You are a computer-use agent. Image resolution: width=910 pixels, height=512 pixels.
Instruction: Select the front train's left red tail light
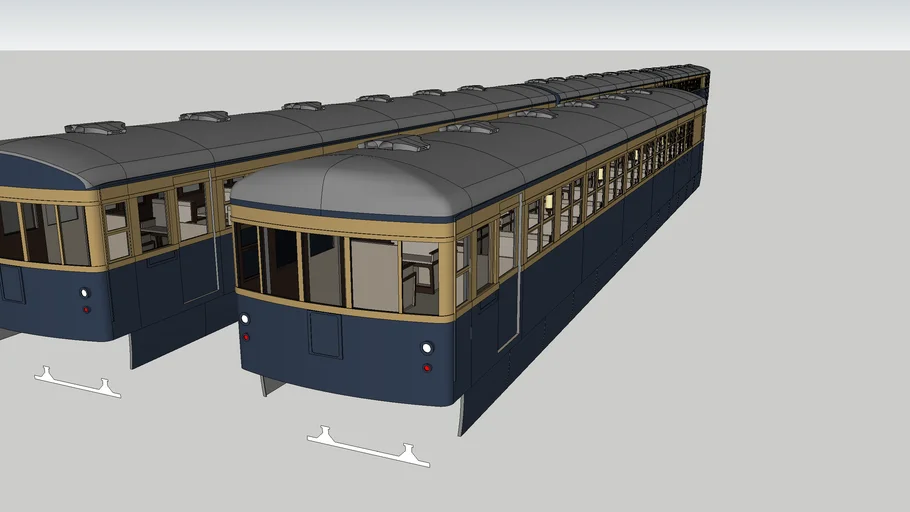click(x=244, y=338)
